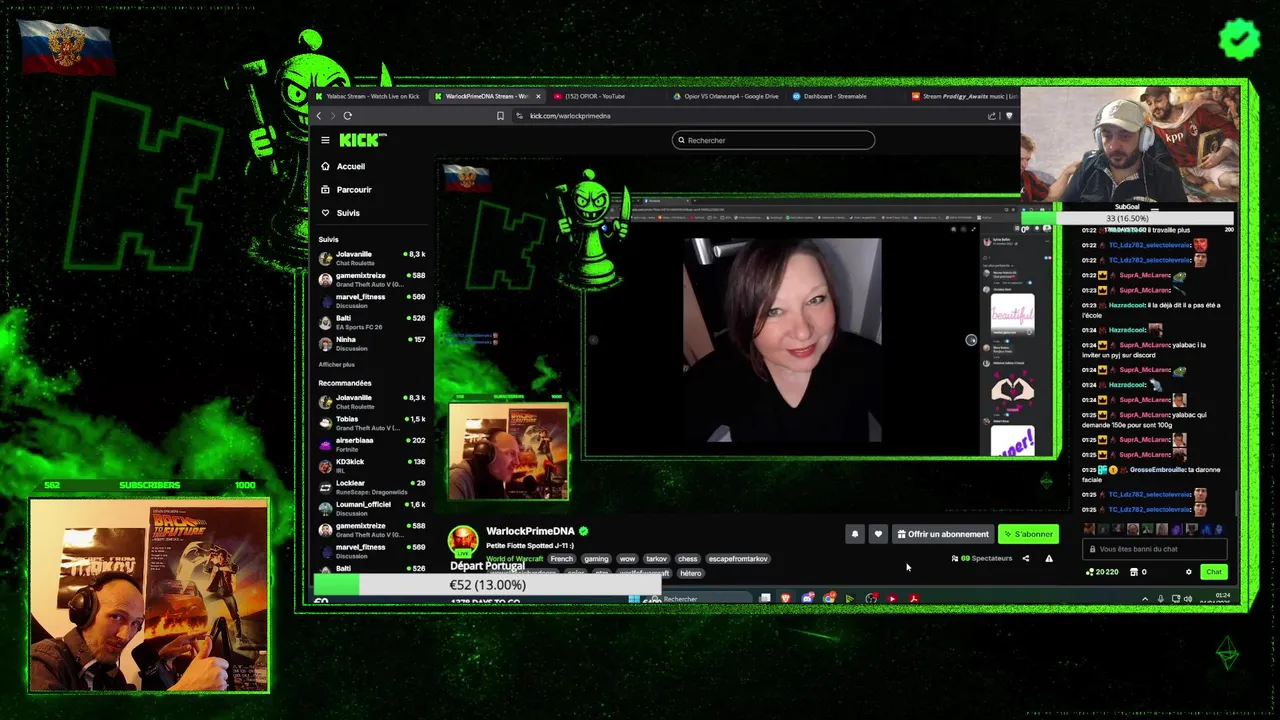
Task: Select the escapefromtarkov tag
Action: pyautogui.click(x=738, y=559)
